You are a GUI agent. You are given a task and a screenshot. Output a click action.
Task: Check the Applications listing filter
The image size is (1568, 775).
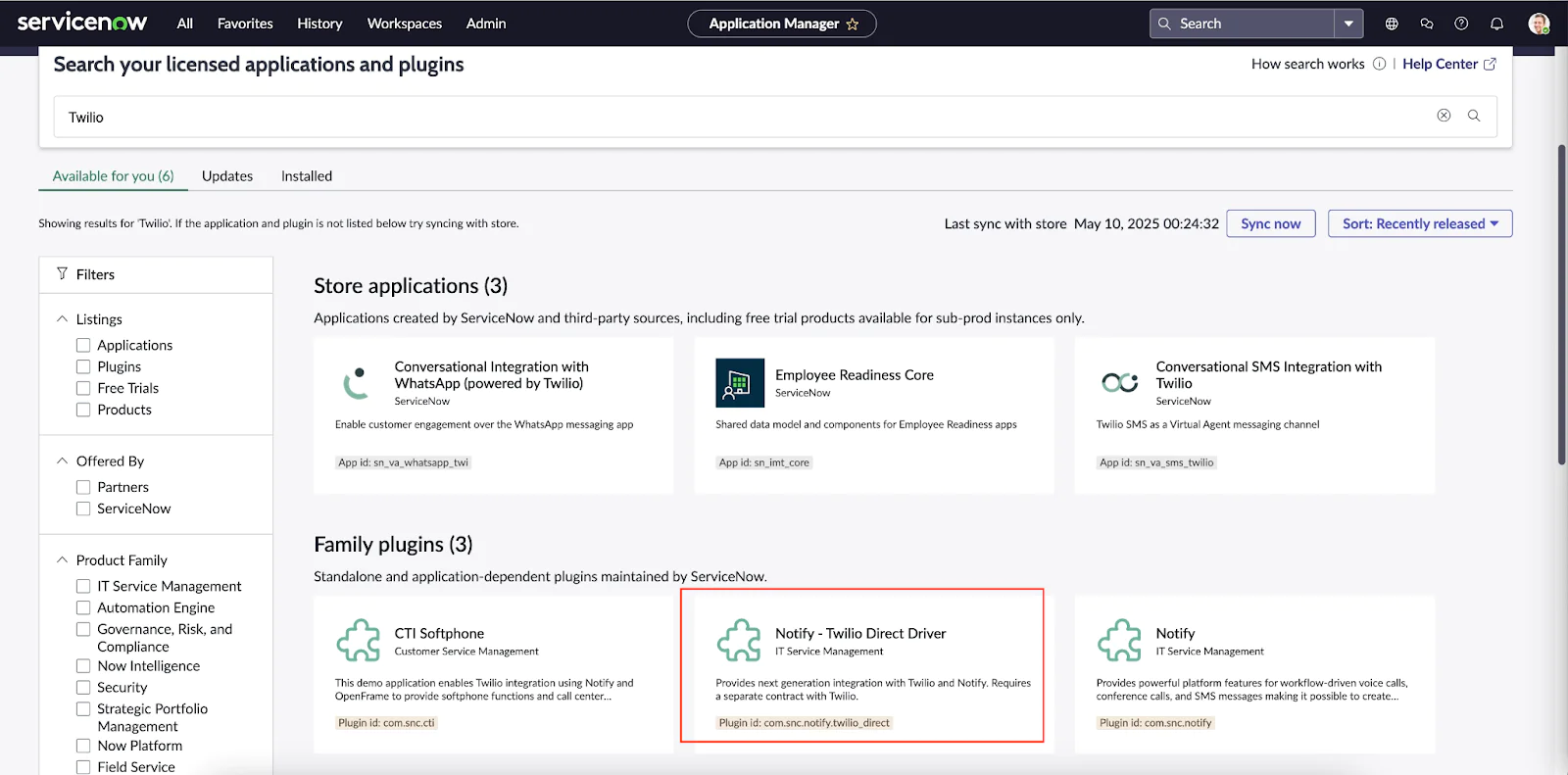click(x=83, y=345)
